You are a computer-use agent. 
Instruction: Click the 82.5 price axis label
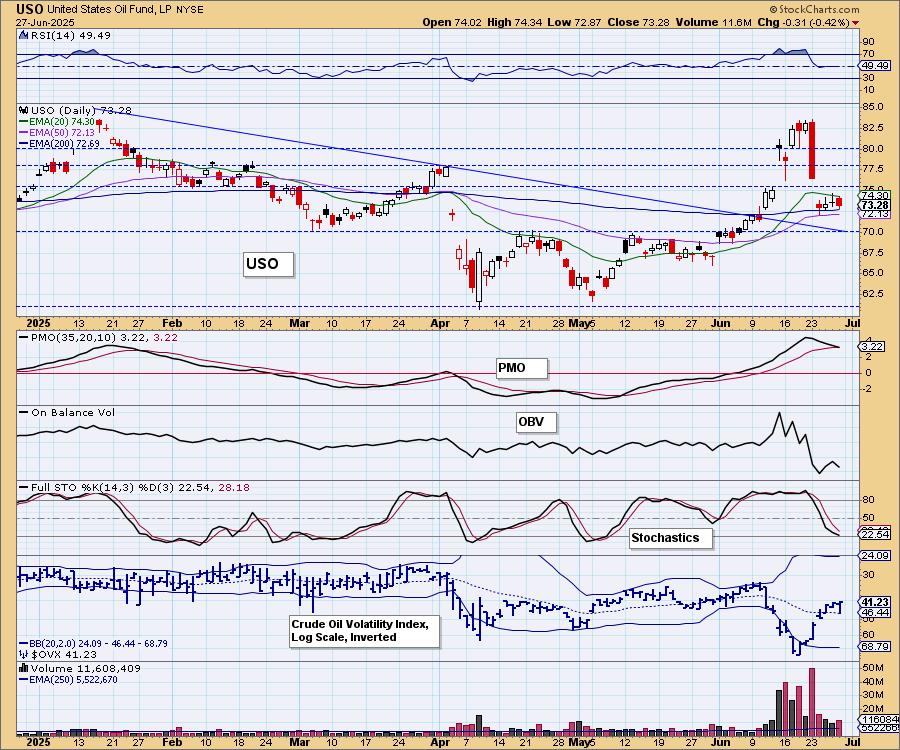tap(872, 127)
